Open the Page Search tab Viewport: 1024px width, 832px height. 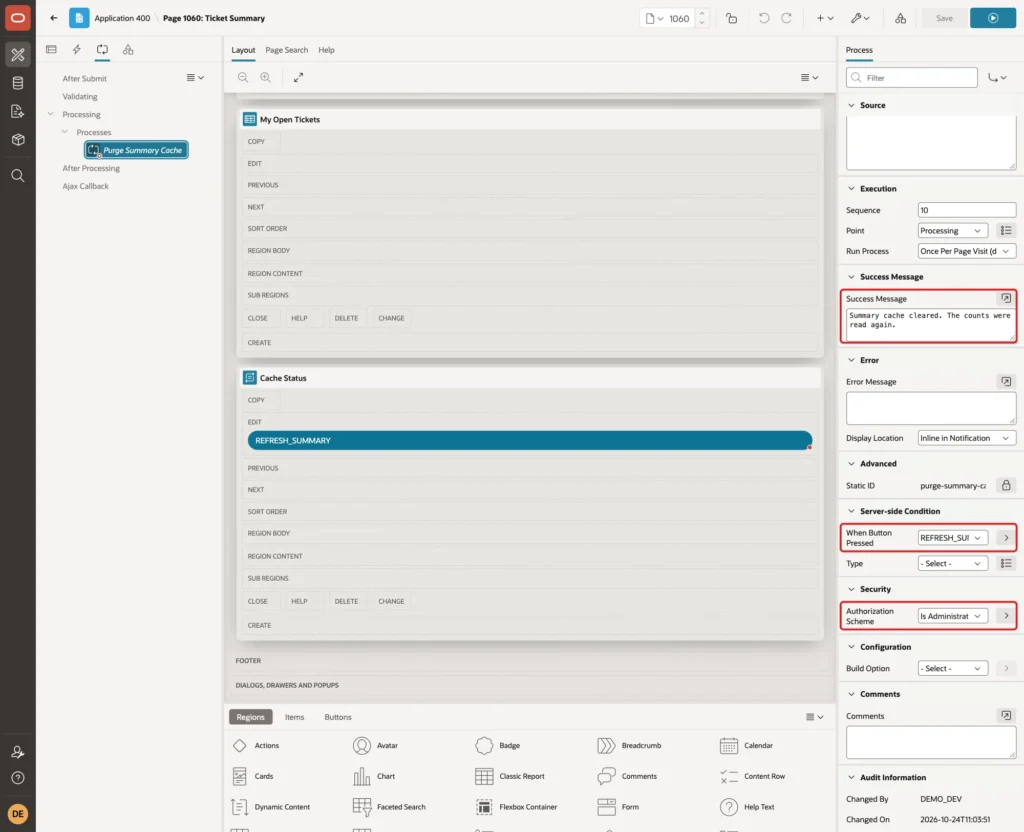(x=286, y=50)
